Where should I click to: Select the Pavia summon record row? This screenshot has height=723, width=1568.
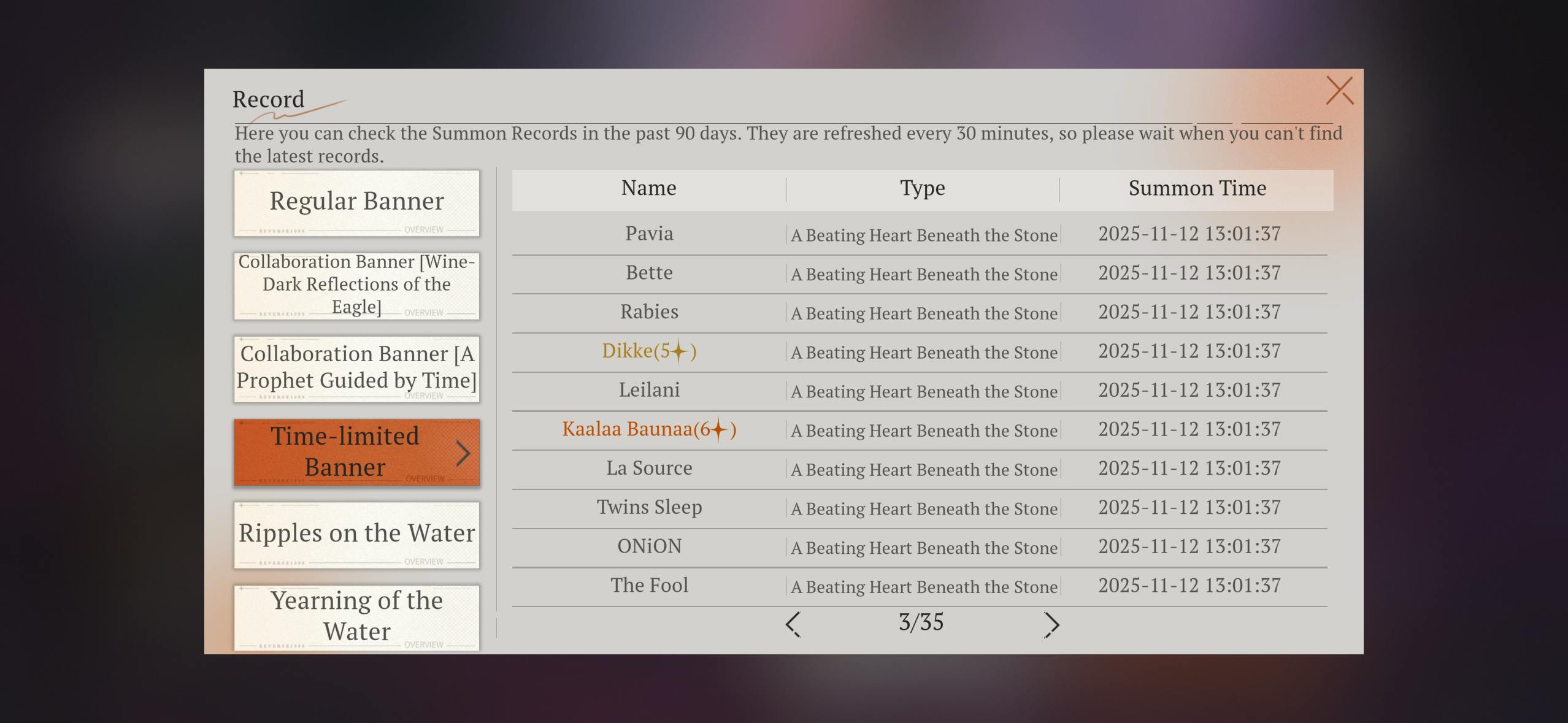click(x=919, y=234)
